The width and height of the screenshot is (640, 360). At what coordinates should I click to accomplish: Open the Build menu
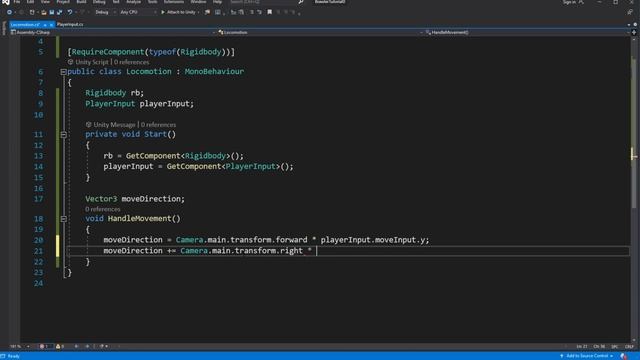(81, 2)
